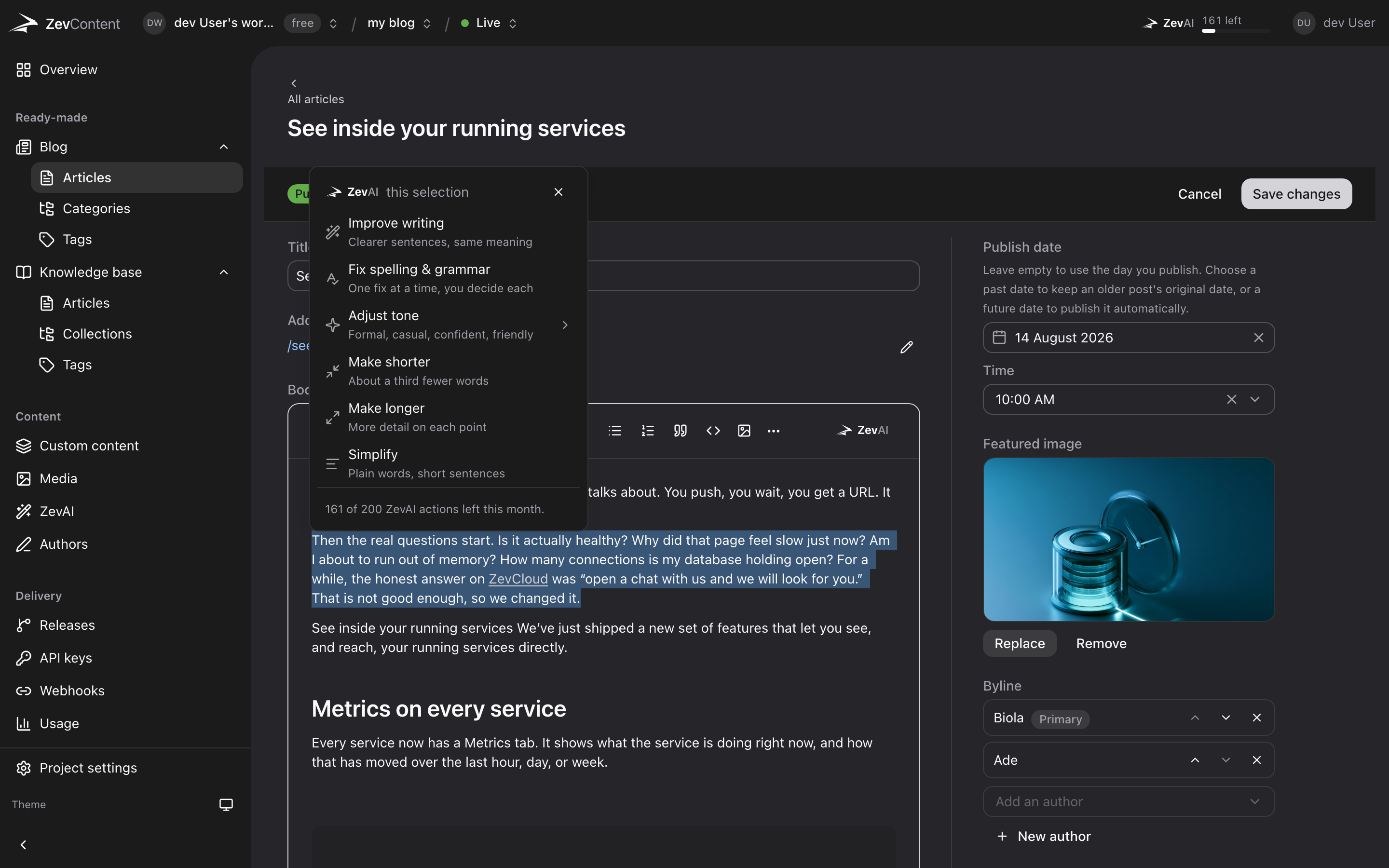Follow the ZevCloud link in article body
1389x868 pixels.
point(517,579)
